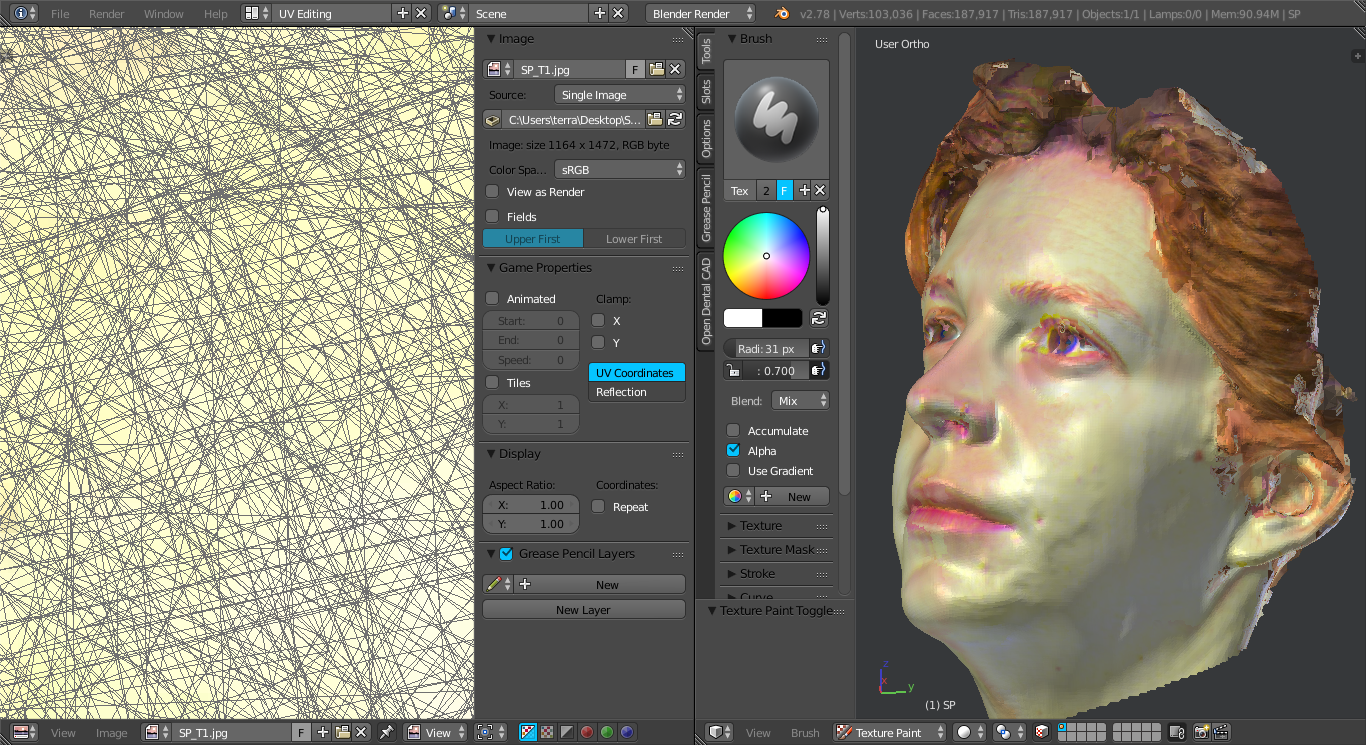Switch to the Slots tab

706,91
